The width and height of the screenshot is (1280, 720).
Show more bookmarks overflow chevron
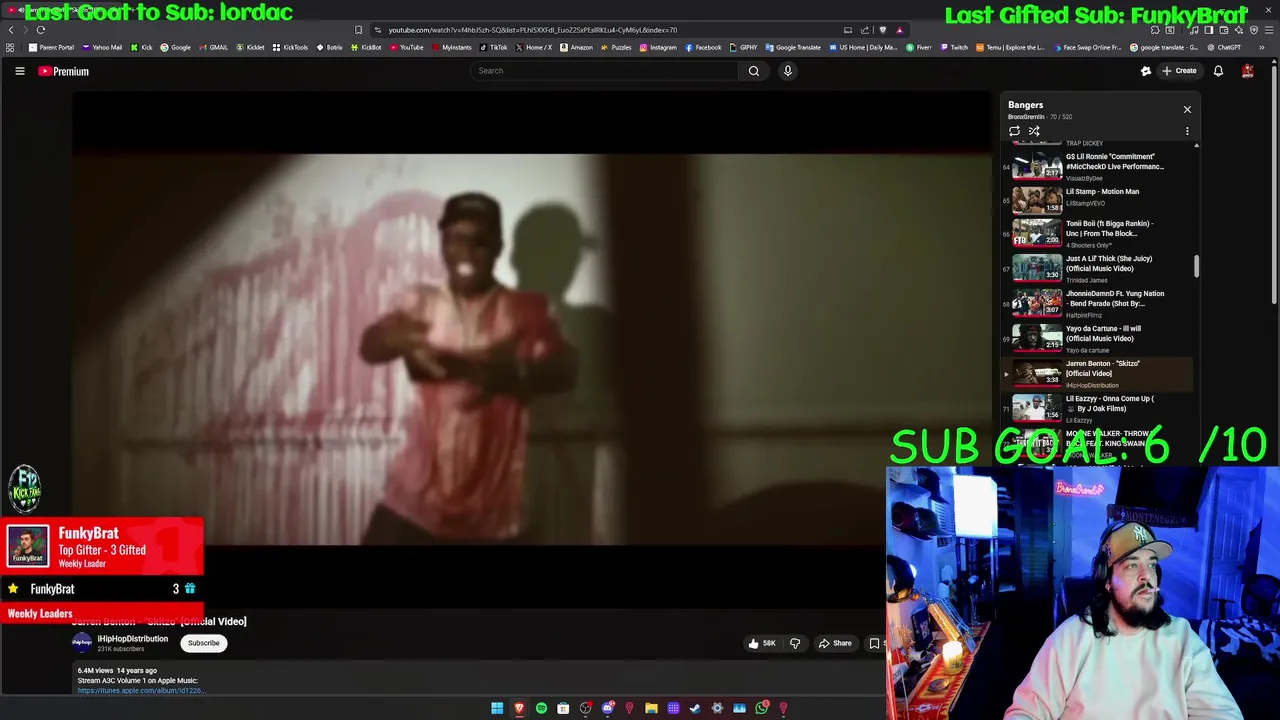click(1262, 47)
